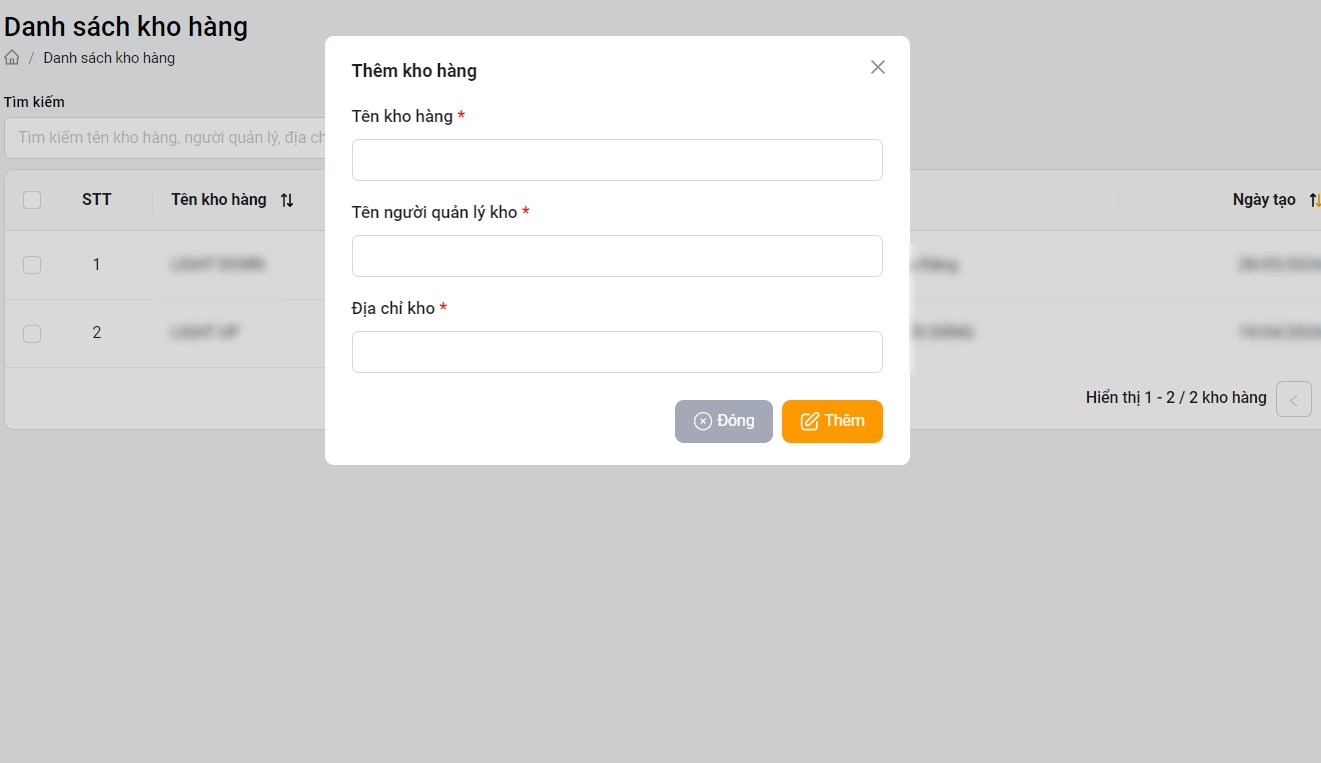Click the Tên kho hàng column header

[x=219, y=200]
